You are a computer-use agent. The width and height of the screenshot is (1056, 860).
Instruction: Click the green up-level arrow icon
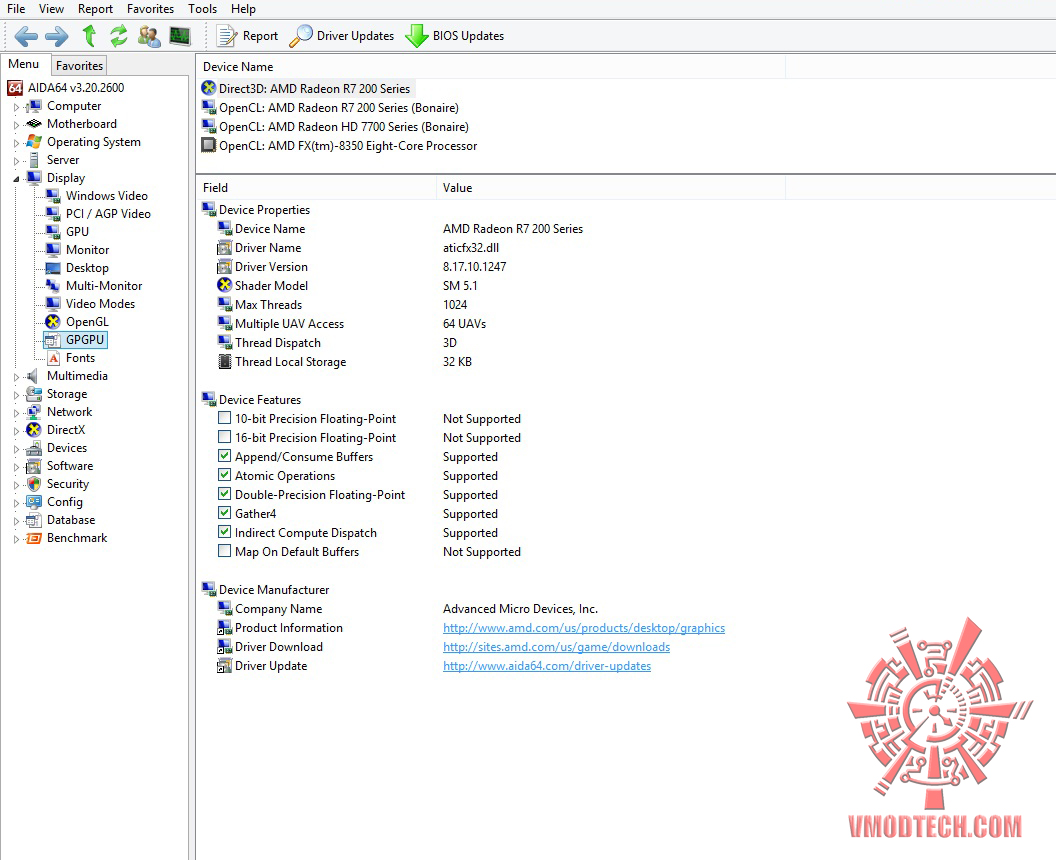[89, 36]
